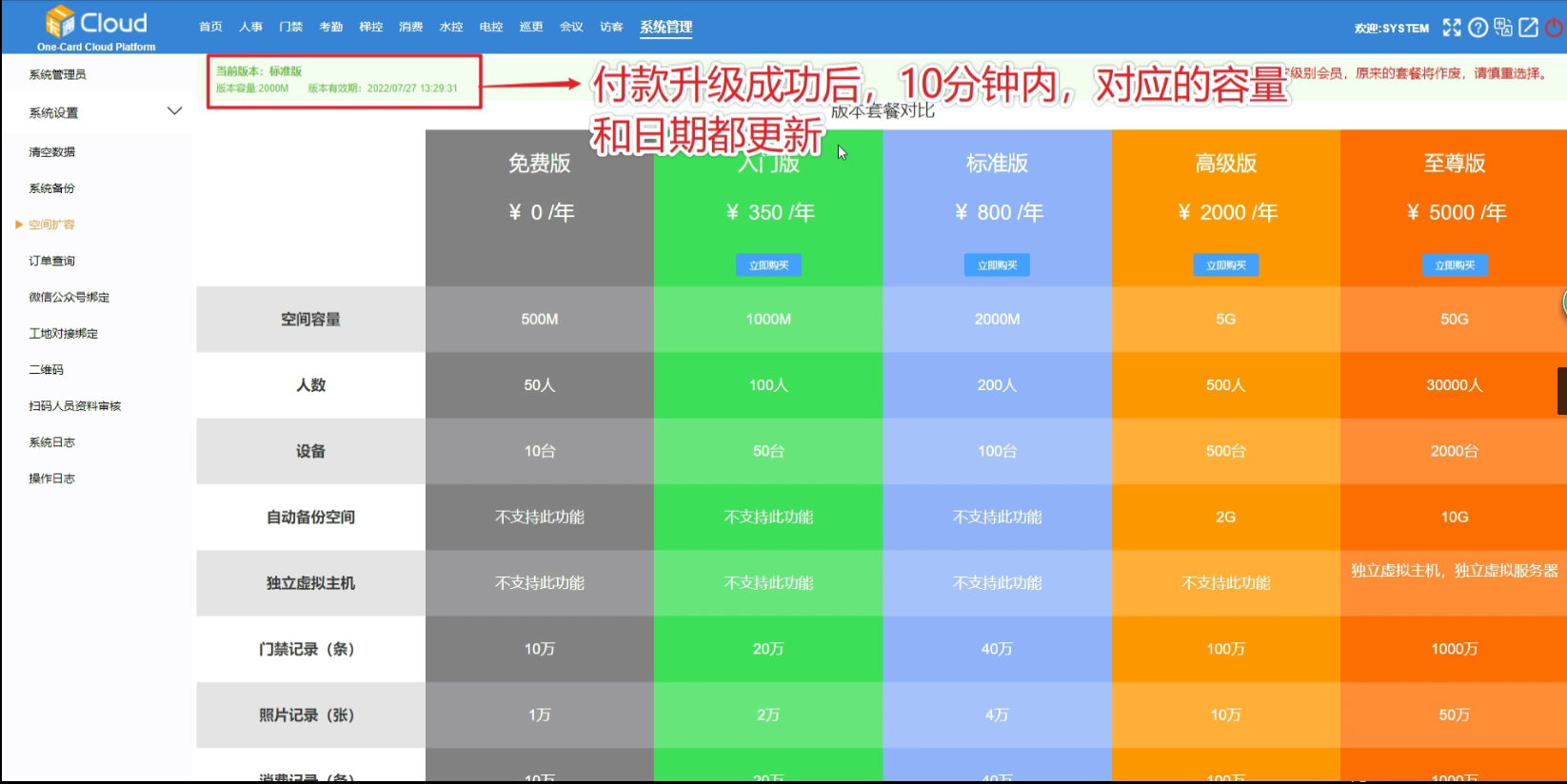Viewport: 1567px width, 784px height.
Task: Click 立即购买 under 至尊版 ¥5000
Action: tap(1455, 265)
